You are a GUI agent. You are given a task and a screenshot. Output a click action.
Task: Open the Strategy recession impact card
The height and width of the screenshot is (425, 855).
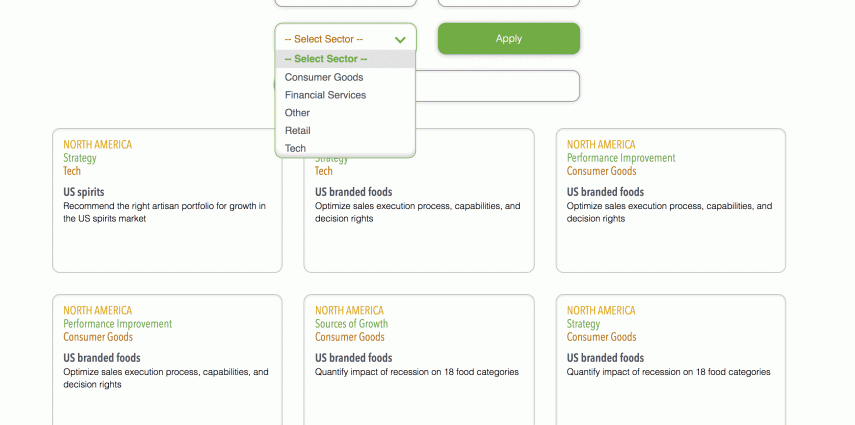[x=670, y=360]
